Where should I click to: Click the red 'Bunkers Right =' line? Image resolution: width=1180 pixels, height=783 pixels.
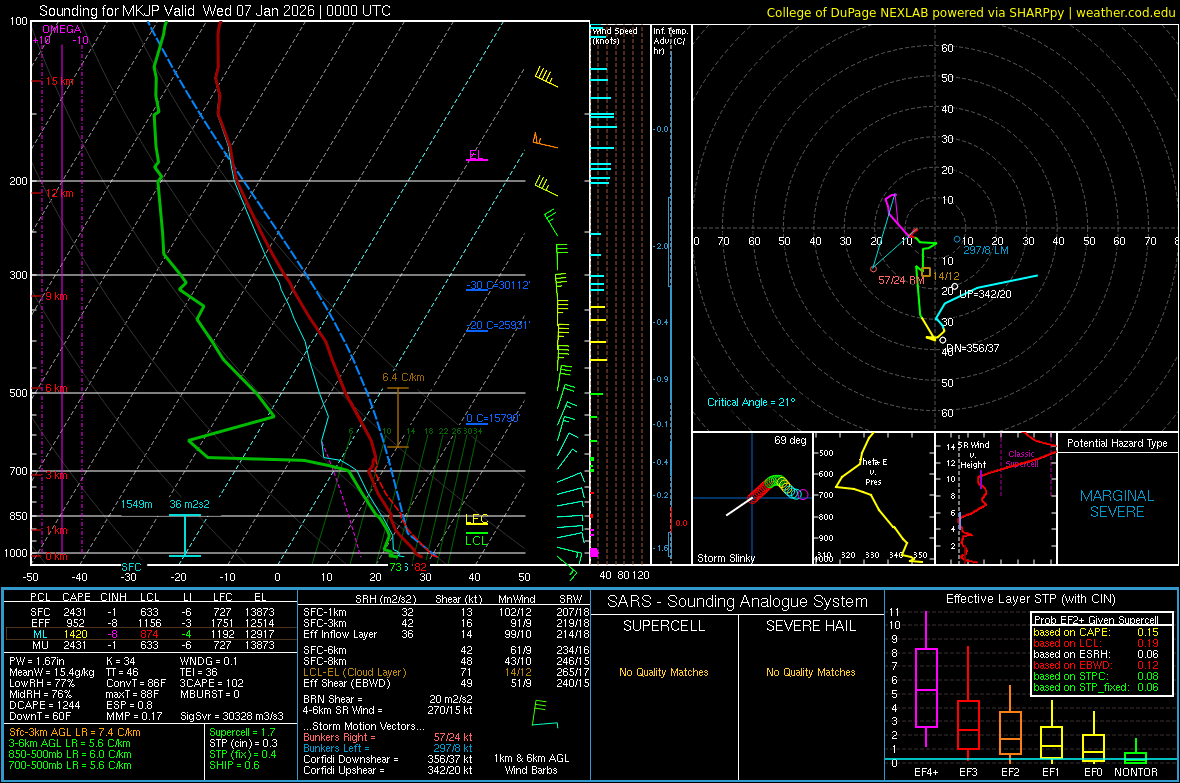(x=388, y=737)
